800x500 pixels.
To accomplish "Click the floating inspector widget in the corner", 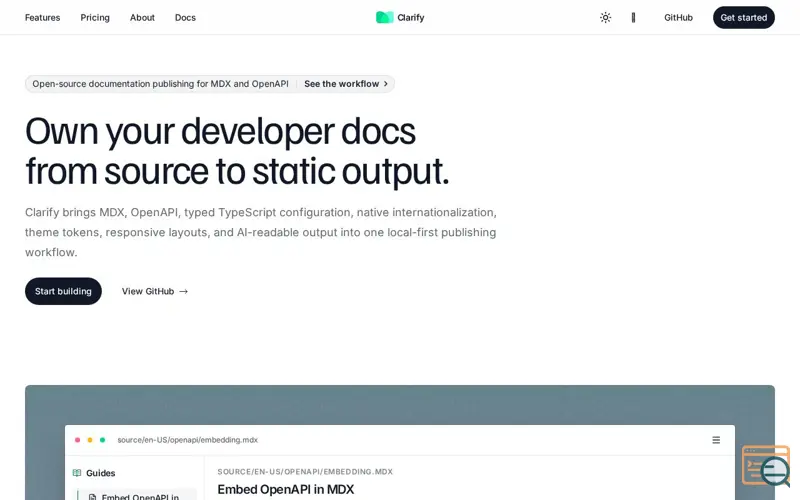I will pyautogui.click(x=766, y=466).
